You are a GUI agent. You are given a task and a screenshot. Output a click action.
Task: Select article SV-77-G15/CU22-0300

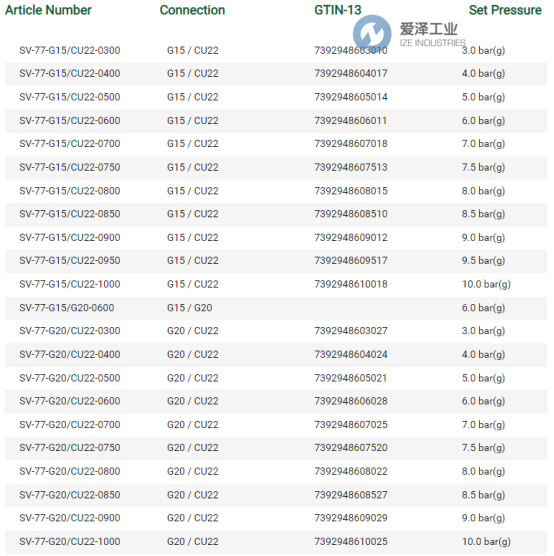(70, 50)
